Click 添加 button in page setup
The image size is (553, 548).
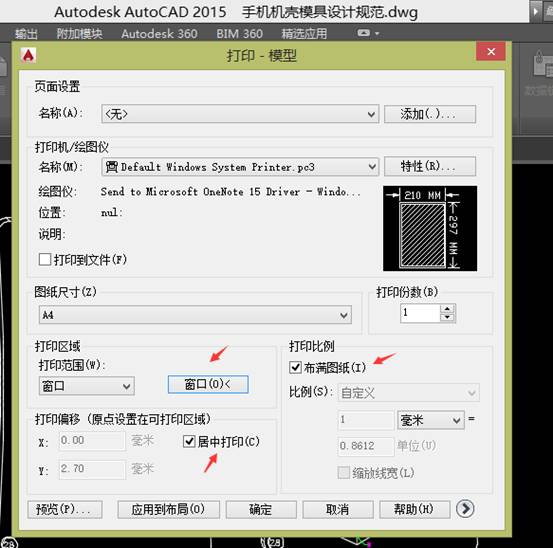pos(430,114)
